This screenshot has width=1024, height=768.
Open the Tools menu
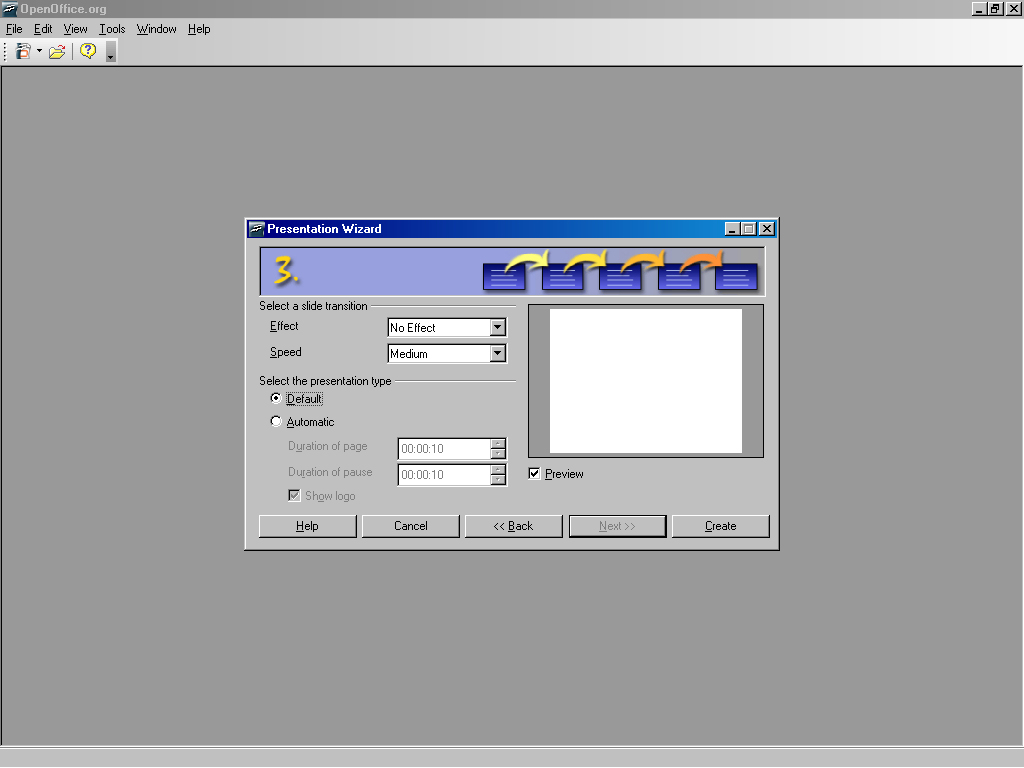(112, 29)
